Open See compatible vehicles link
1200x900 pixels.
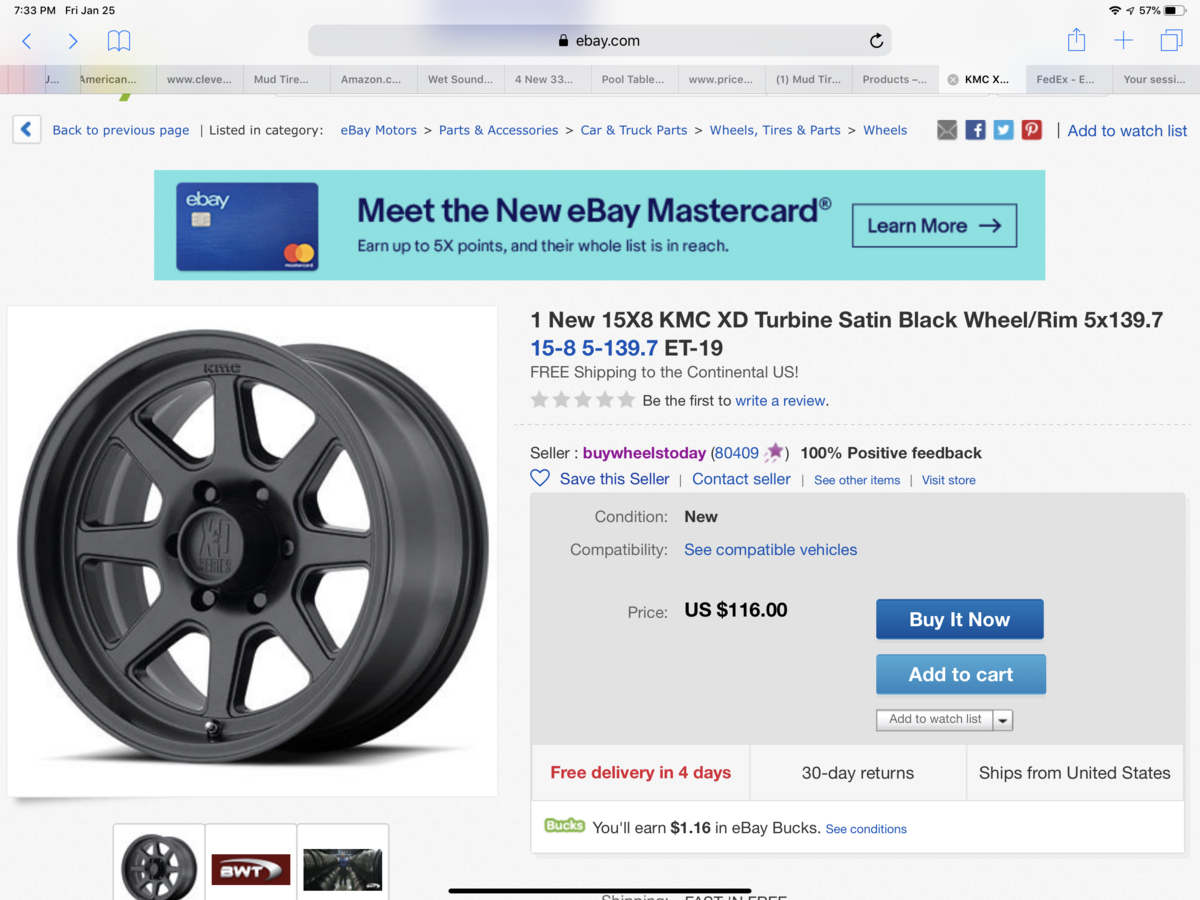pos(770,550)
